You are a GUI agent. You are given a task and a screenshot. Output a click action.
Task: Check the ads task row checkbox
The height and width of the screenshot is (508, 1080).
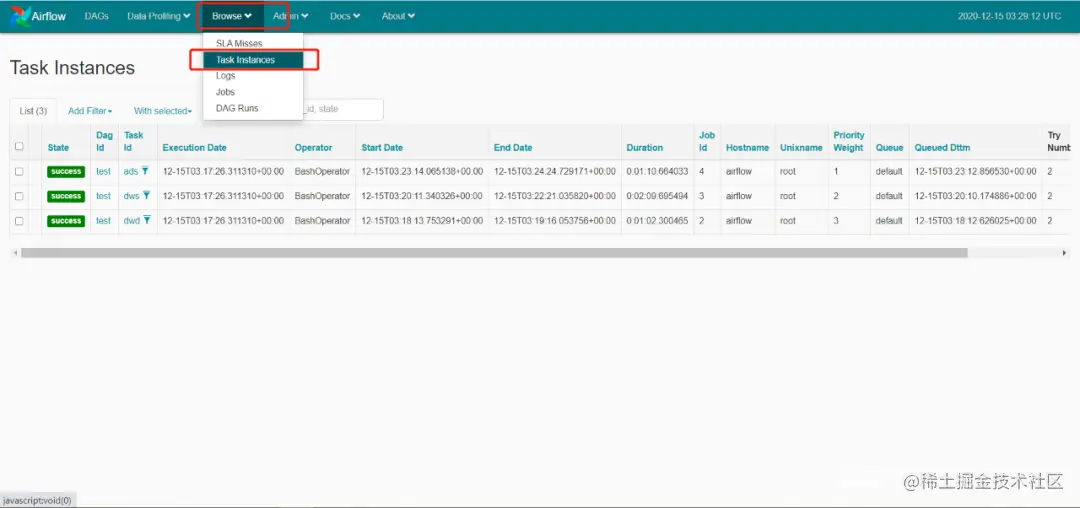click(19, 171)
